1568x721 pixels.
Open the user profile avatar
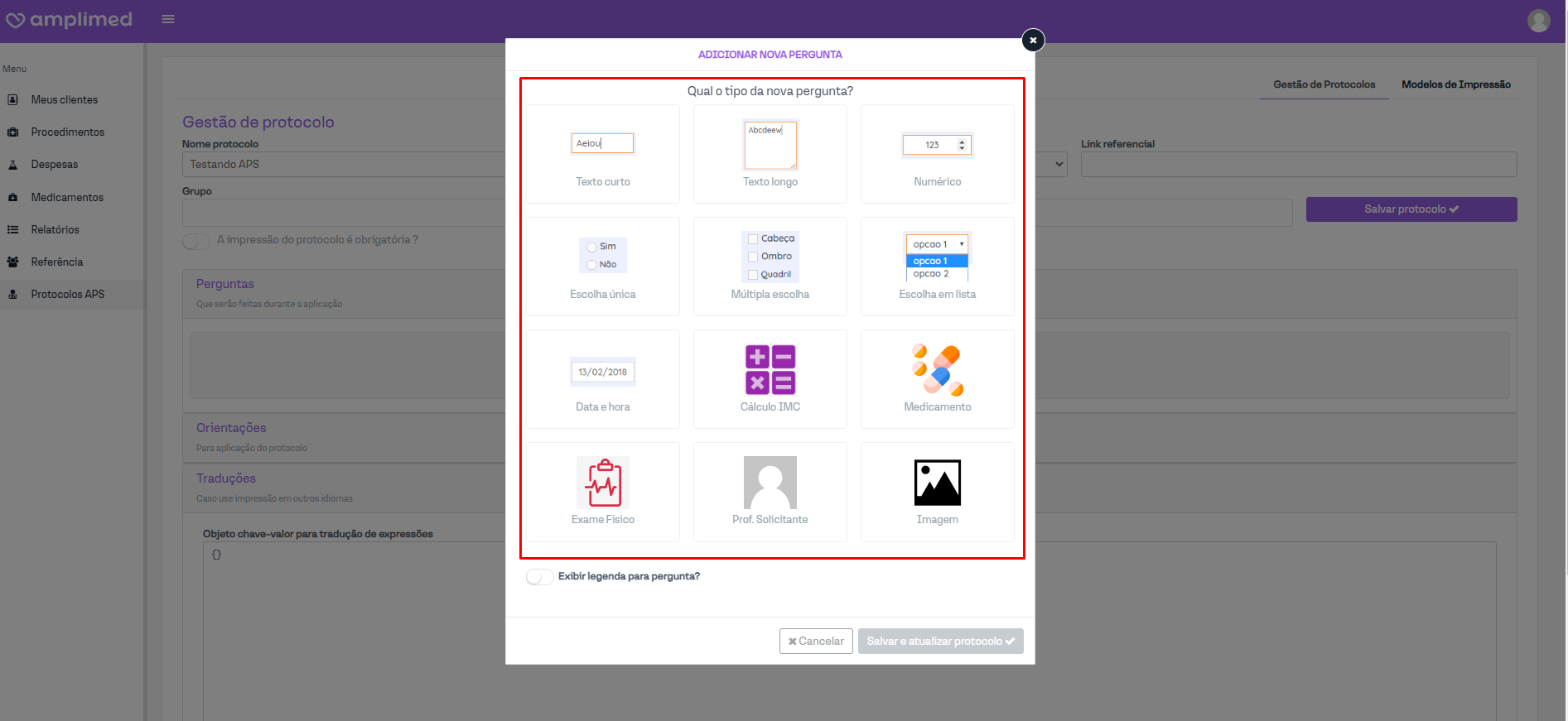pos(1538,21)
